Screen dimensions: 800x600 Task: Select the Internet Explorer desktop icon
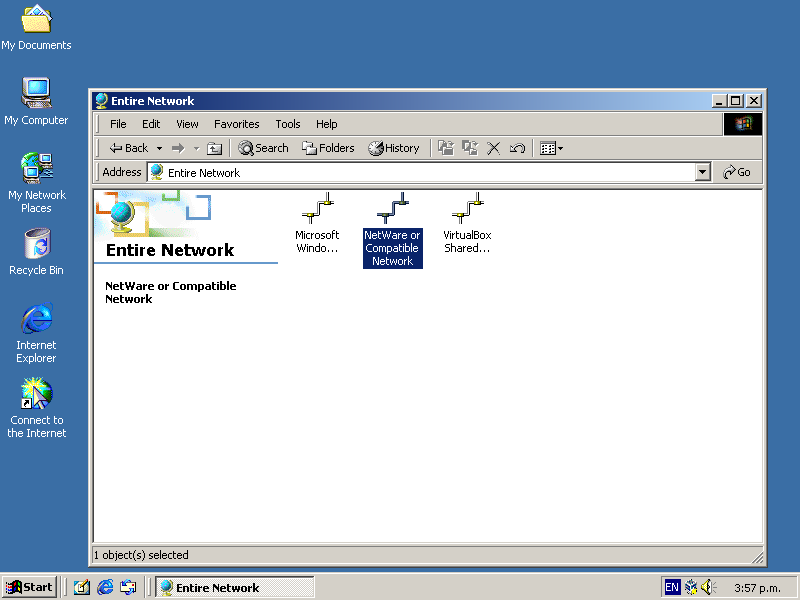point(36,333)
